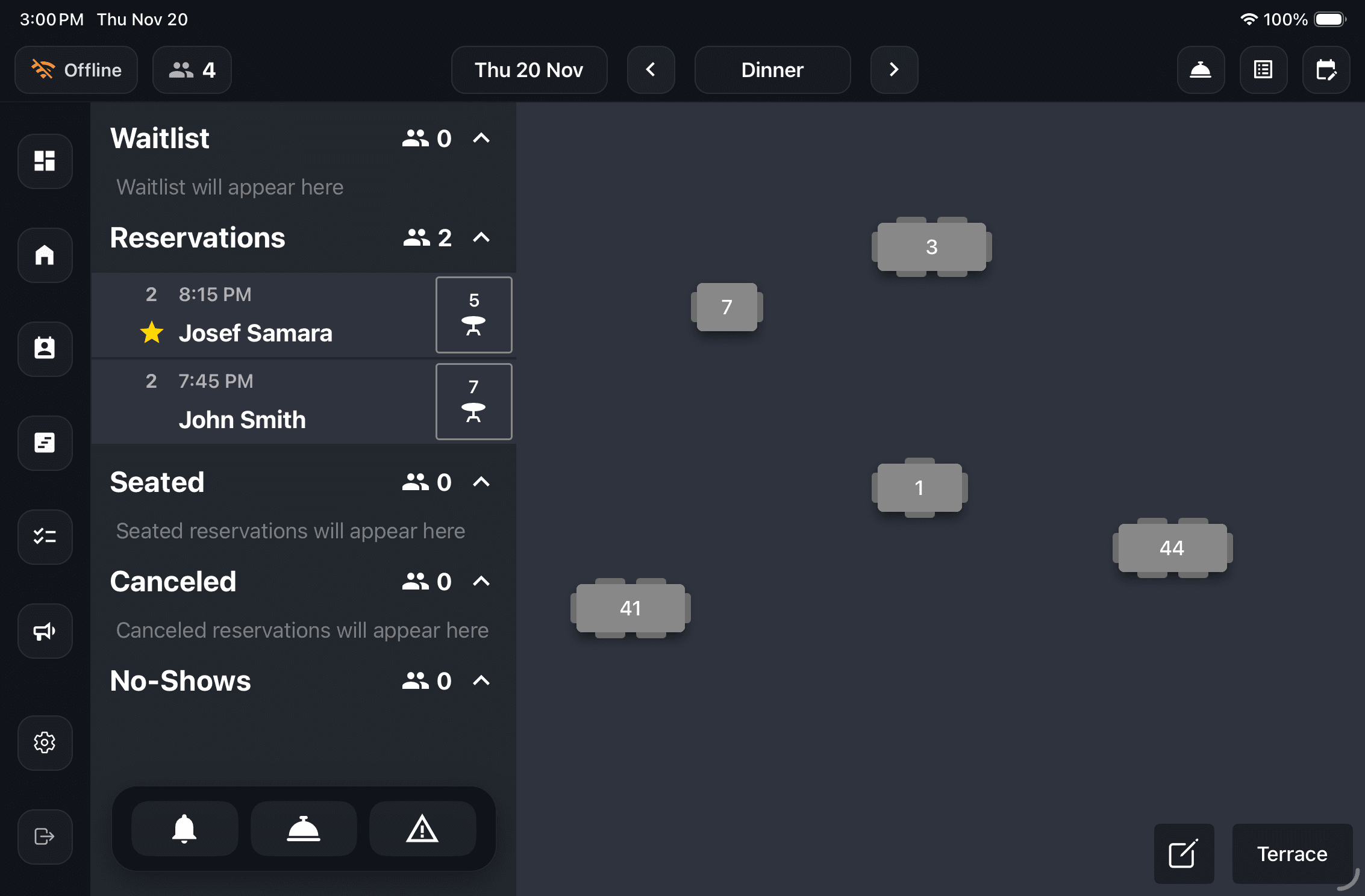Screen dimensions: 1365x896
Task: Tap the warning triangle alerts button
Action: pyautogui.click(x=422, y=829)
